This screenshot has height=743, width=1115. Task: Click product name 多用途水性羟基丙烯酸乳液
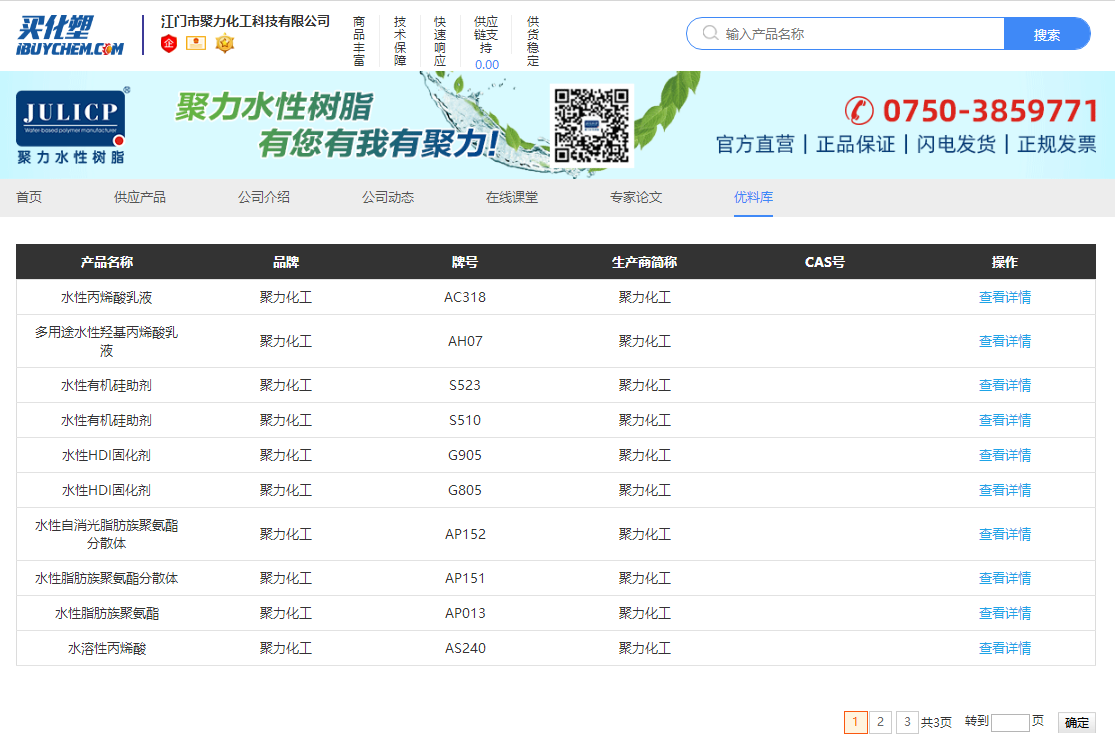coord(107,341)
